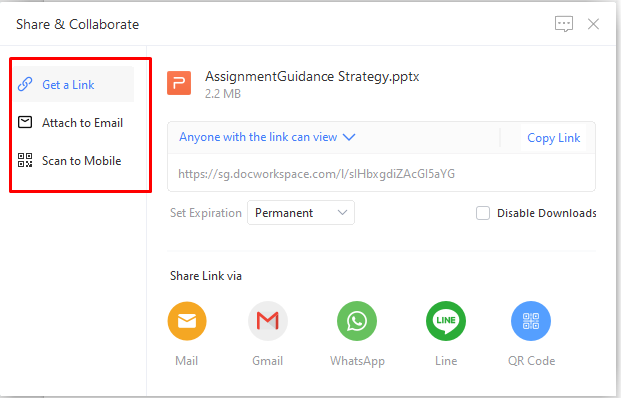This screenshot has height=398, width=621.
Task: Click the 2.2 MB file size text
Action: click(x=223, y=94)
